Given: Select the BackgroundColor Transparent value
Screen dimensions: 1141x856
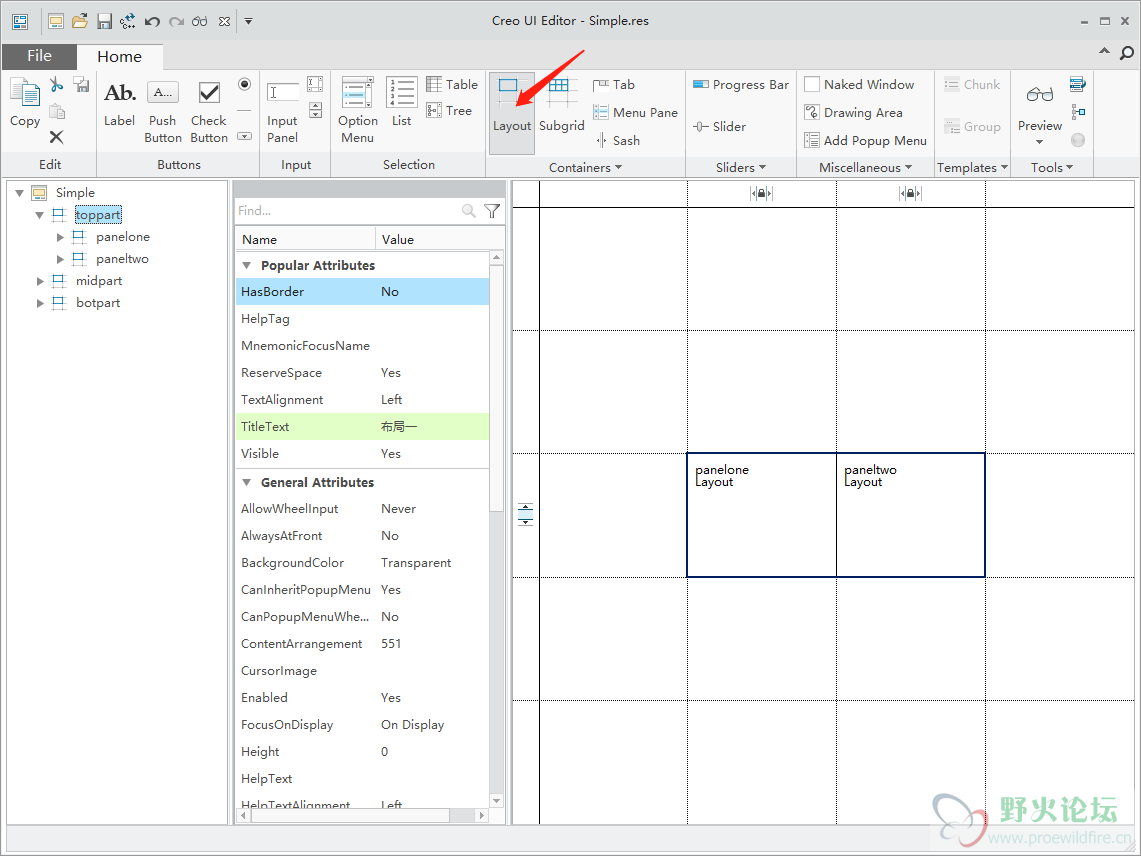Looking at the screenshot, I should (416, 563).
